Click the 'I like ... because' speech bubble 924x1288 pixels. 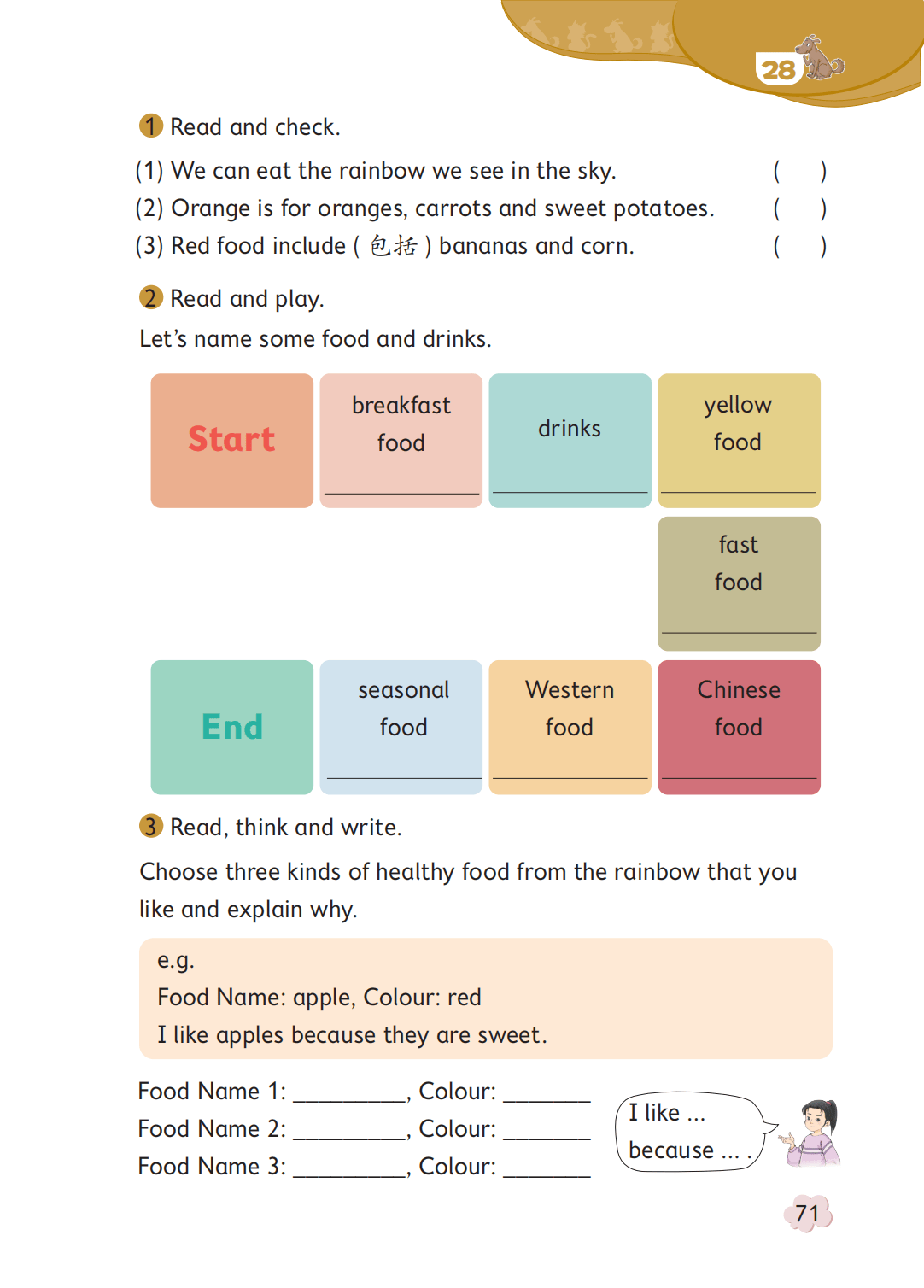tap(688, 1133)
